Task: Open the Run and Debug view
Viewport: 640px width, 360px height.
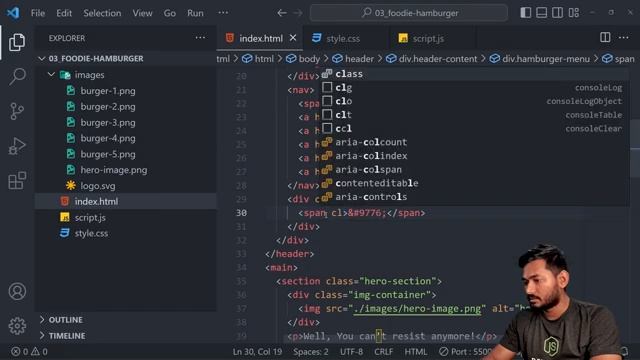Action: 17,146
